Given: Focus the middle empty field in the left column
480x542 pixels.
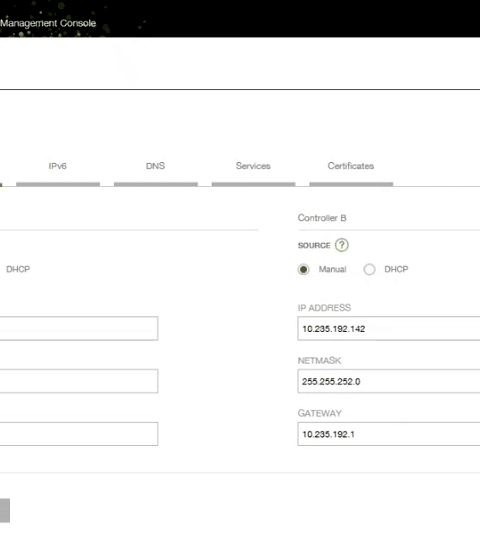Looking at the screenshot, I should tap(79, 381).
